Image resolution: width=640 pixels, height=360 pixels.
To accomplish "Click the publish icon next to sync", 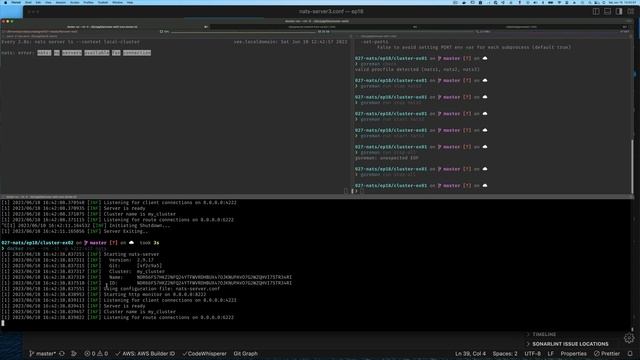I will (74, 353).
